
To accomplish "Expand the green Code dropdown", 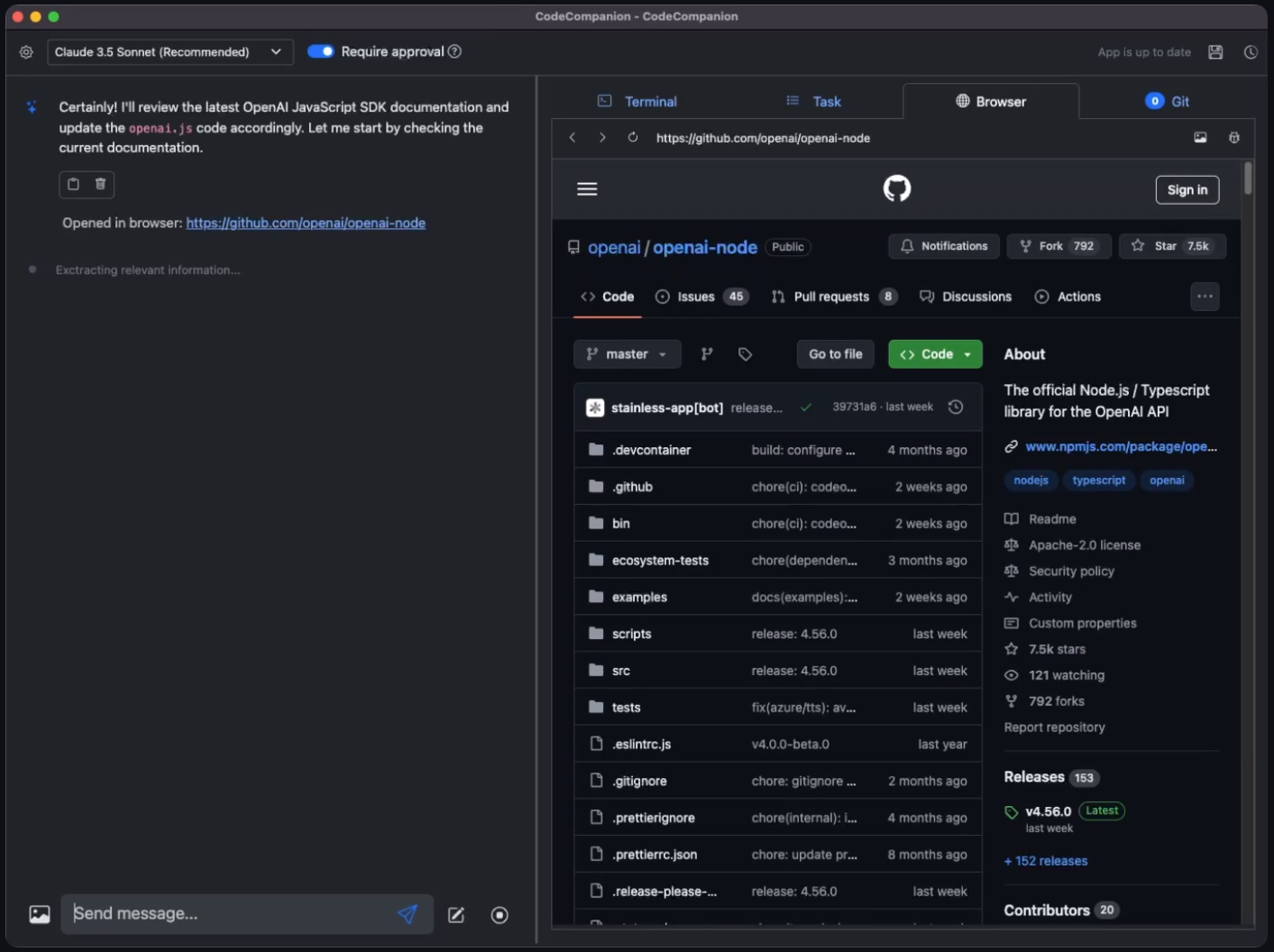I will pos(935,354).
